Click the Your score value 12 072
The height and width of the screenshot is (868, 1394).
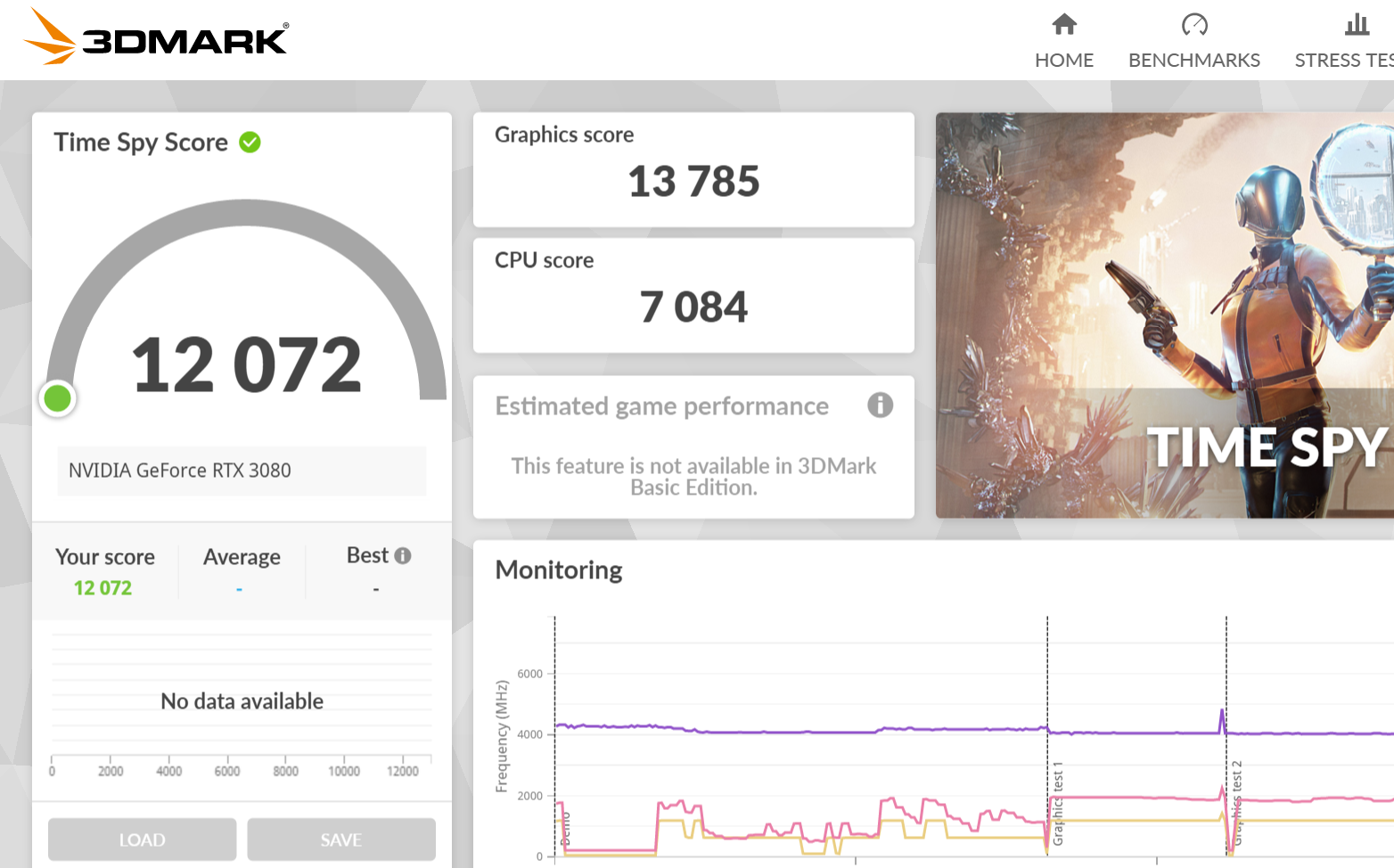click(x=102, y=588)
